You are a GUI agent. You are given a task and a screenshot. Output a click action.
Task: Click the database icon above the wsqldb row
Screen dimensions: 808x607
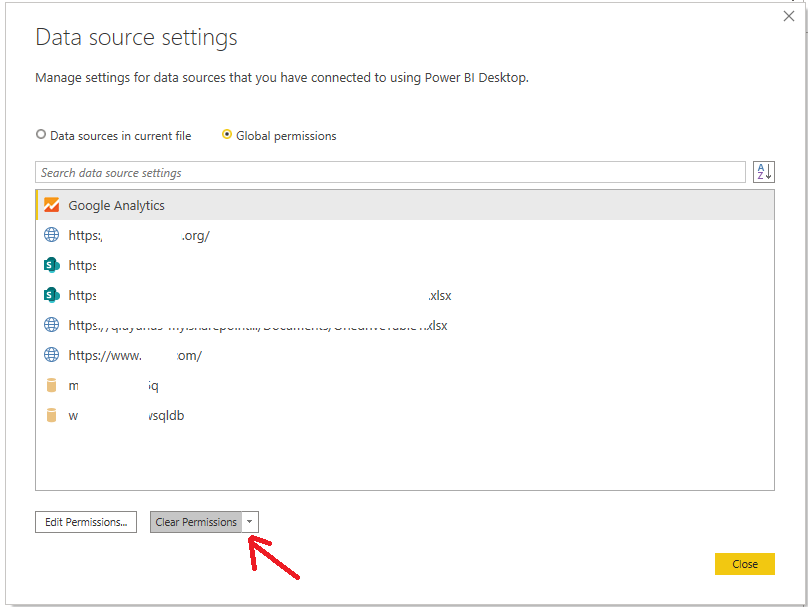tap(52, 385)
